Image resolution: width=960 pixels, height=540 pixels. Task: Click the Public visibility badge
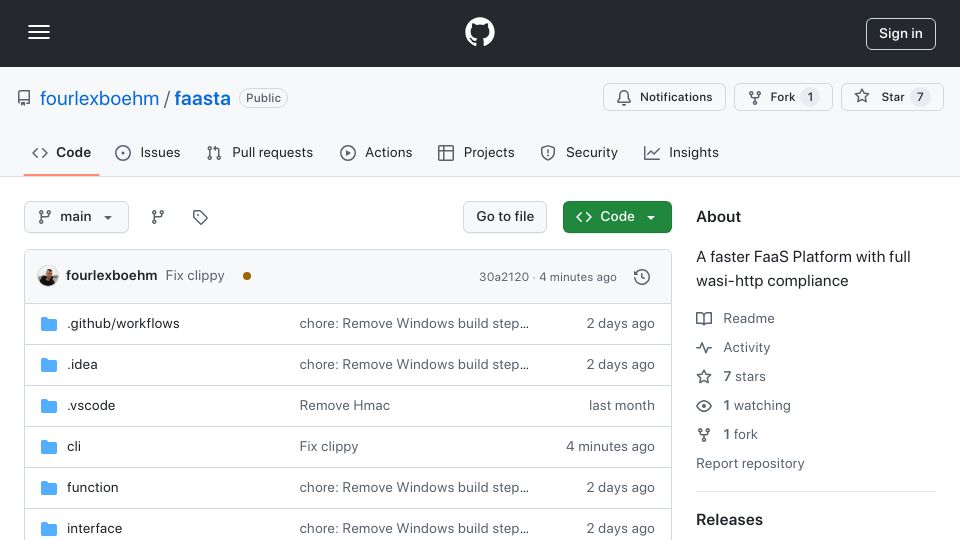[x=263, y=98]
